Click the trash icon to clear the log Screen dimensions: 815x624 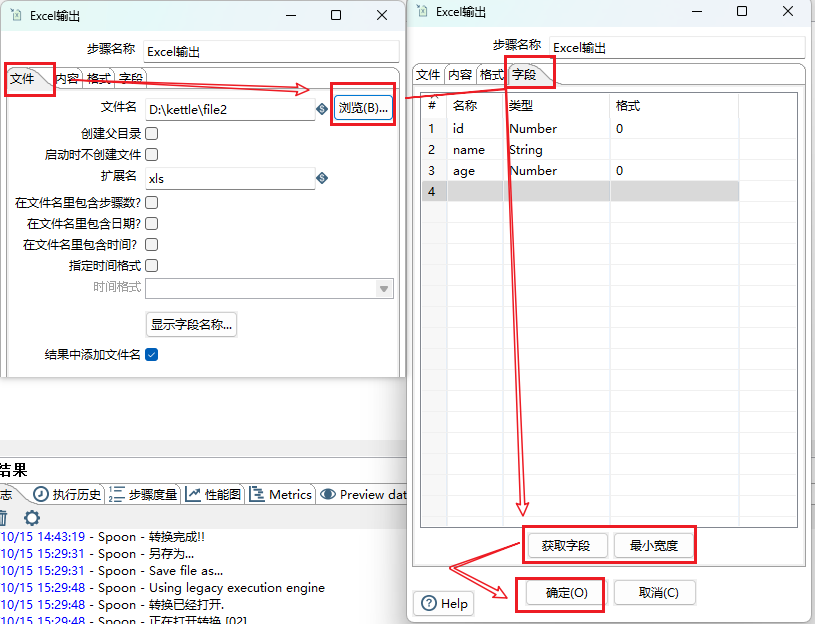coord(3,517)
